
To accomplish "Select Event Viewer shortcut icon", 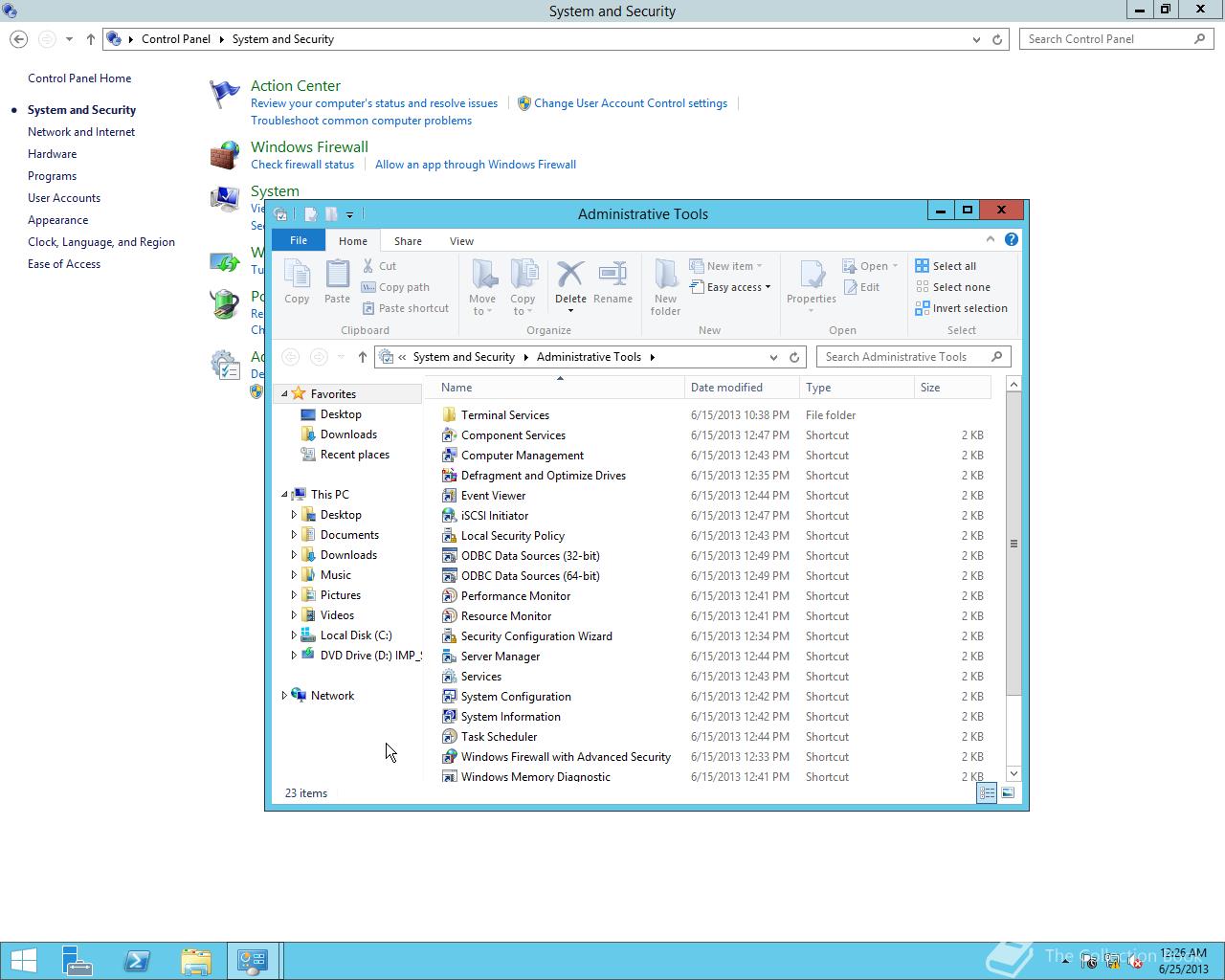I will pos(449,496).
